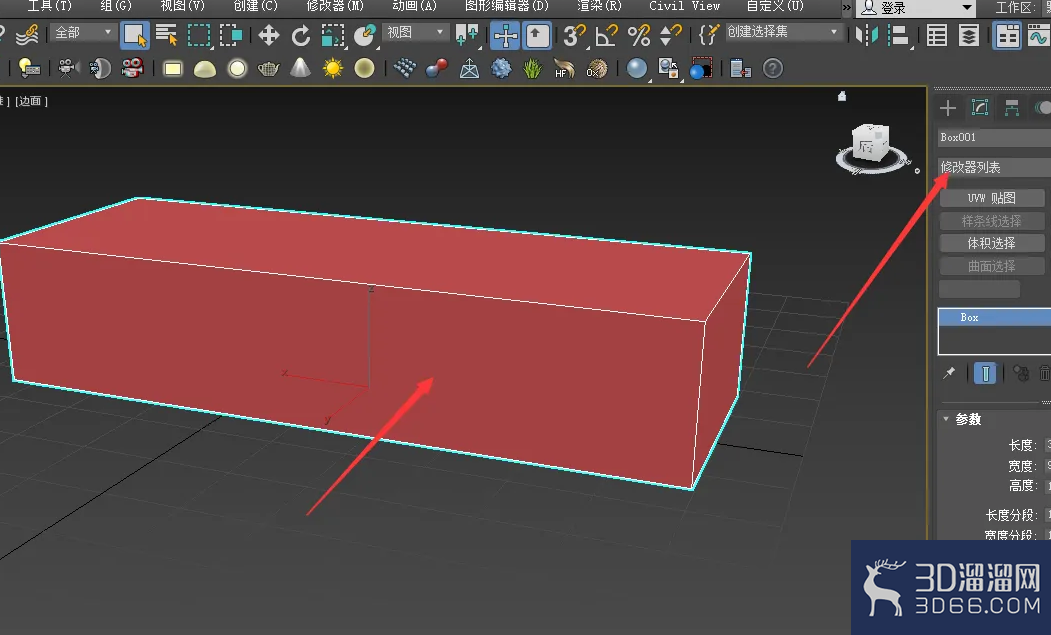1051x635 pixels.
Task: Activate the Select Object tool
Action: [135, 35]
